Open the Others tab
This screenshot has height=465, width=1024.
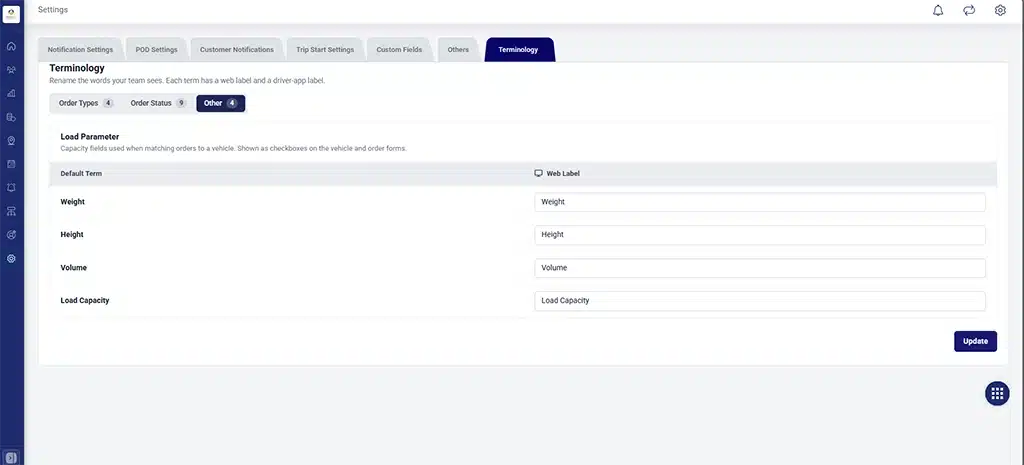(x=458, y=50)
